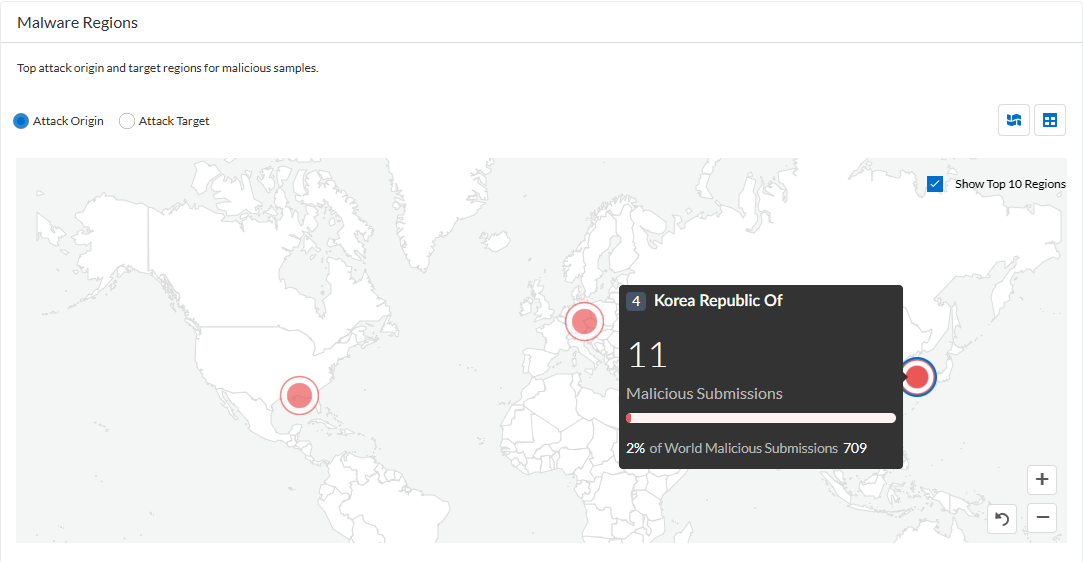This screenshot has height=562, width=1083.
Task: Click the rank 4 badge in tooltip
Action: pyautogui.click(x=636, y=301)
